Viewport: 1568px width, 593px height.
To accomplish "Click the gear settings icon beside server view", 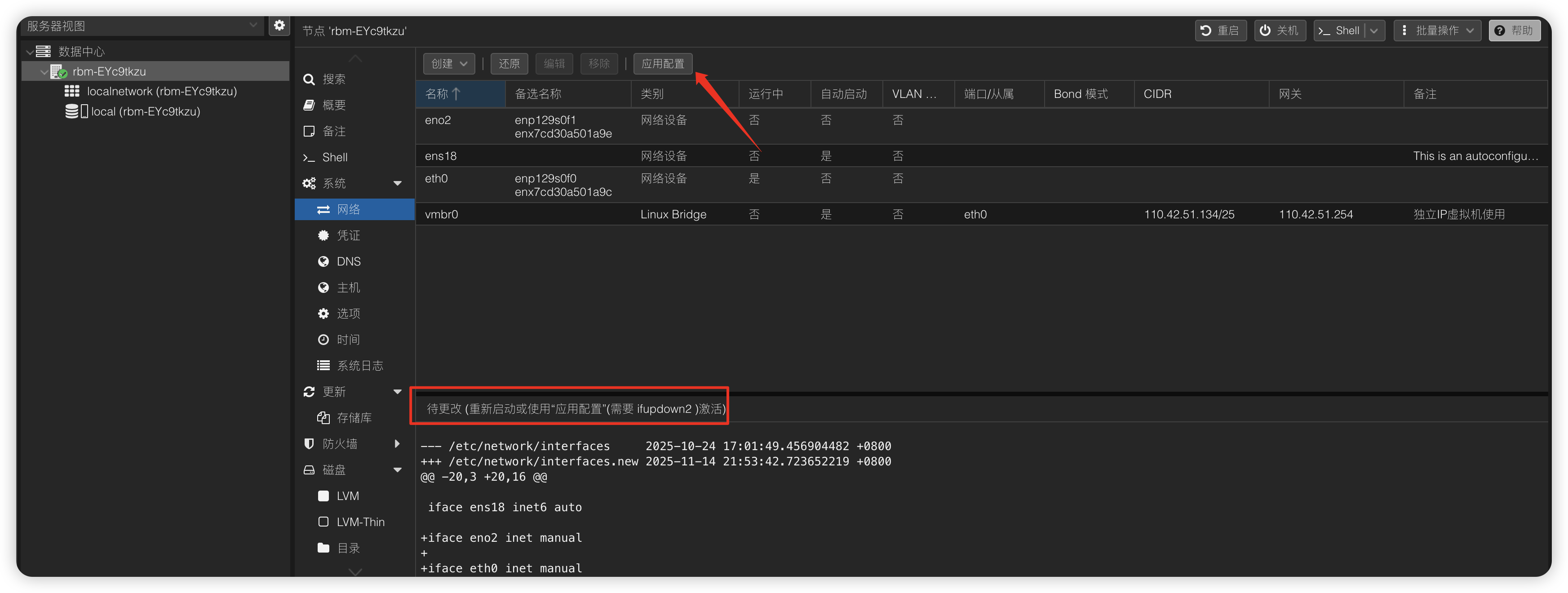I will click(279, 26).
